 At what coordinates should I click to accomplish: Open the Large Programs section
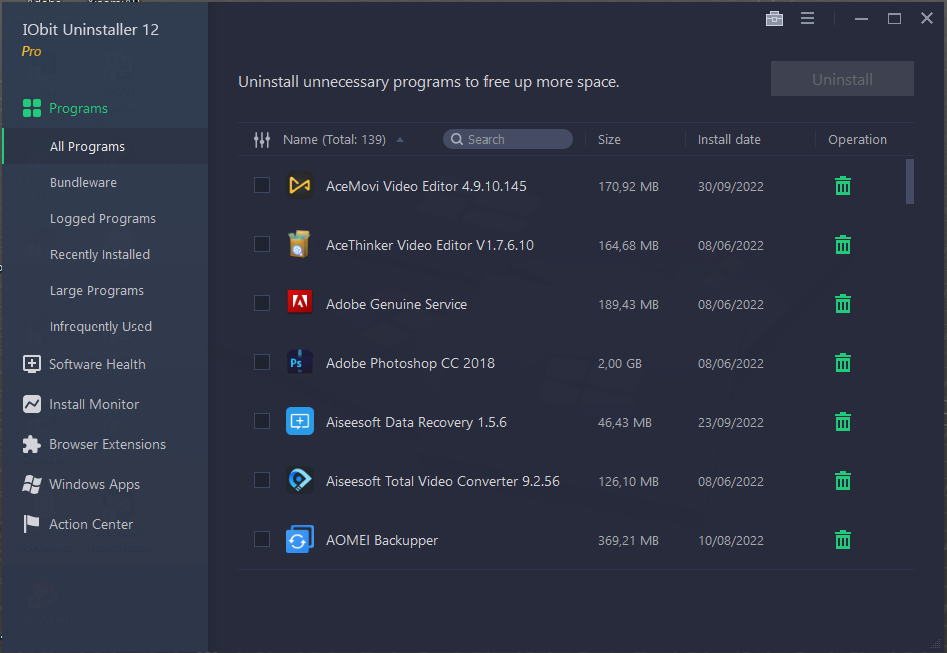97,291
